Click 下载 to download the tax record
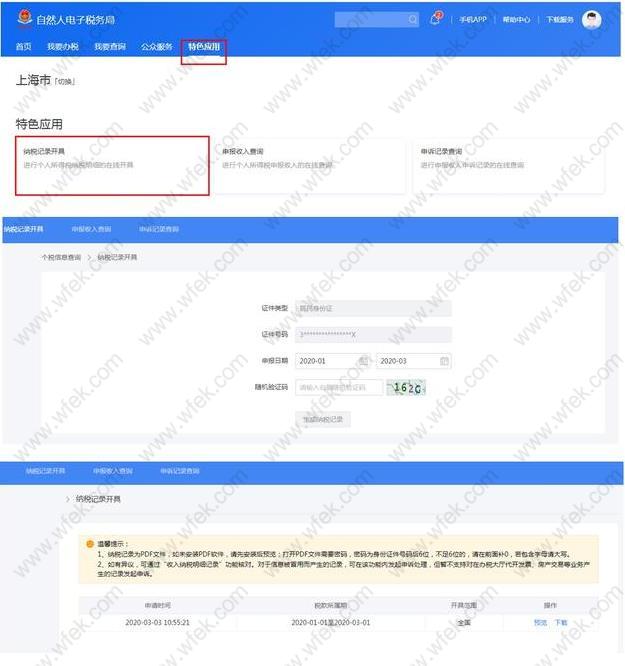The width and height of the screenshot is (625, 666). tap(561, 622)
